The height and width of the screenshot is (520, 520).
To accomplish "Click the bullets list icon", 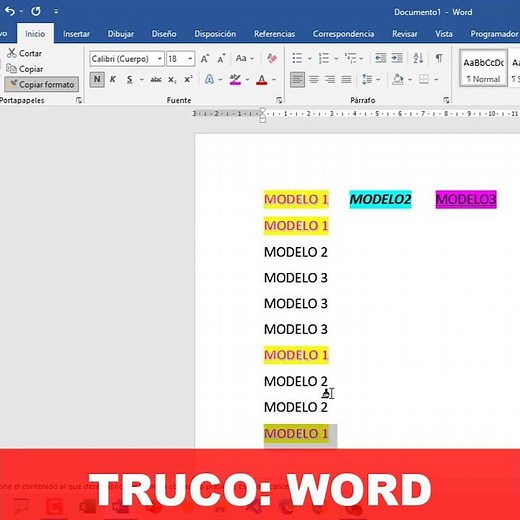I will point(297,58).
